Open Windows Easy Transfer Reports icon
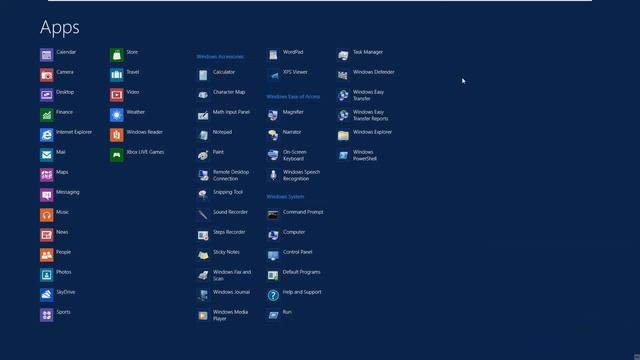 point(343,115)
